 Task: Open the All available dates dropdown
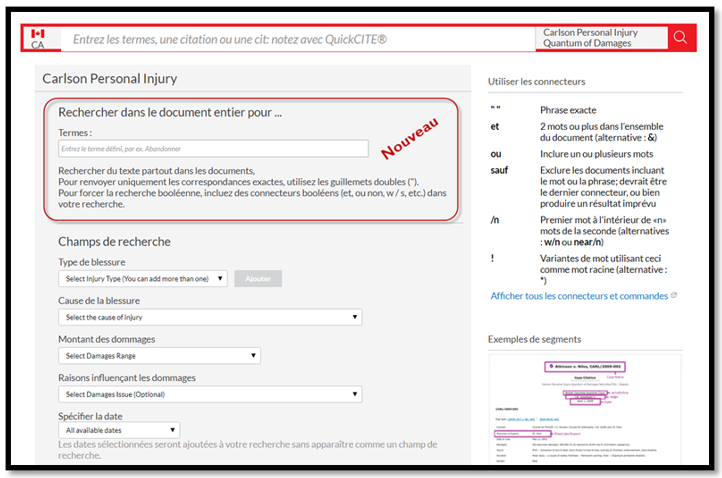[x=119, y=430]
